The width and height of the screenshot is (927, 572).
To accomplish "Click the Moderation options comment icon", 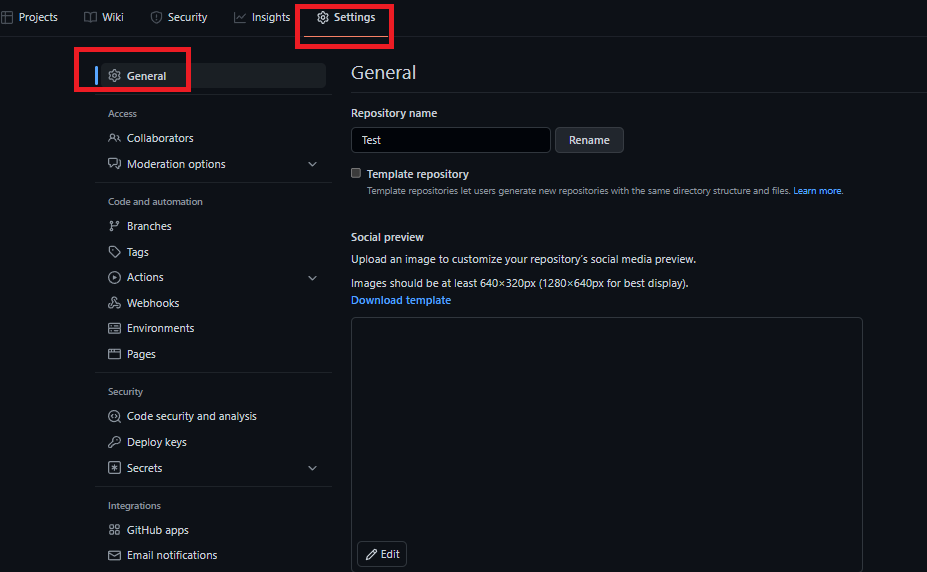I will click(114, 164).
